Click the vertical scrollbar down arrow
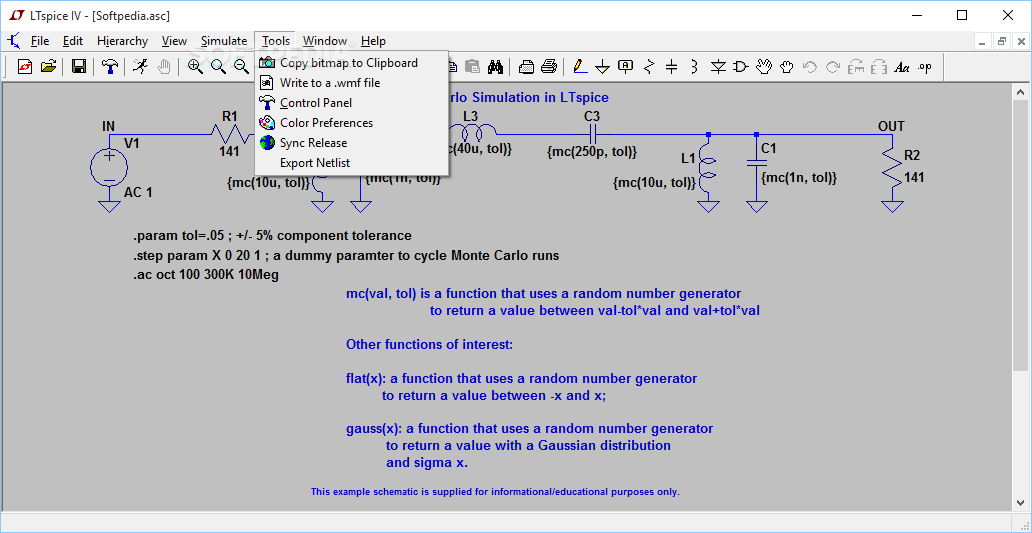 pos(1020,503)
